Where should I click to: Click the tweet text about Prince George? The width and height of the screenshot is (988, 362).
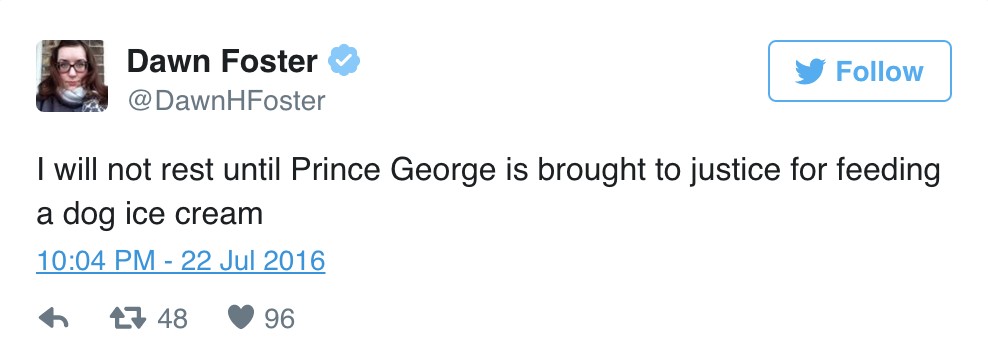(488, 193)
